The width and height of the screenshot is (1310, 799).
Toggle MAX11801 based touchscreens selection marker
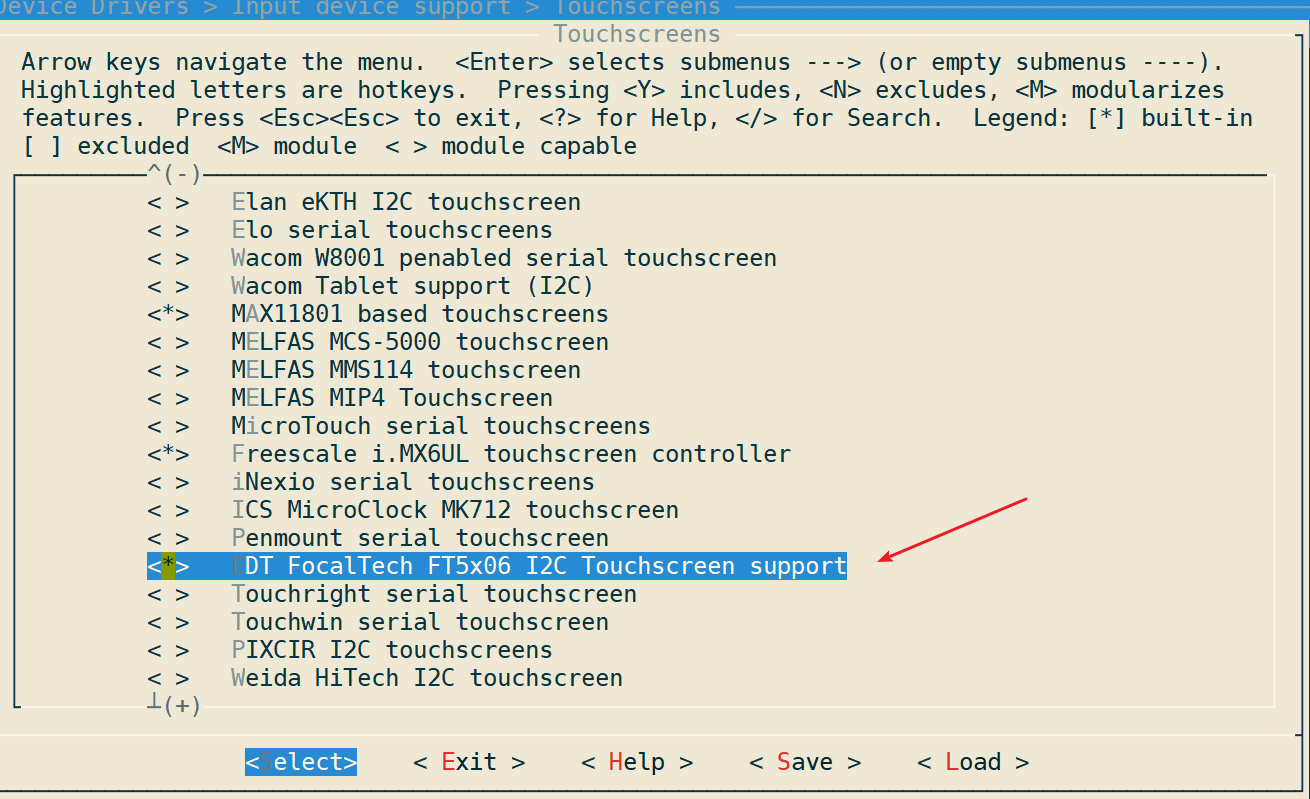click(x=168, y=314)
